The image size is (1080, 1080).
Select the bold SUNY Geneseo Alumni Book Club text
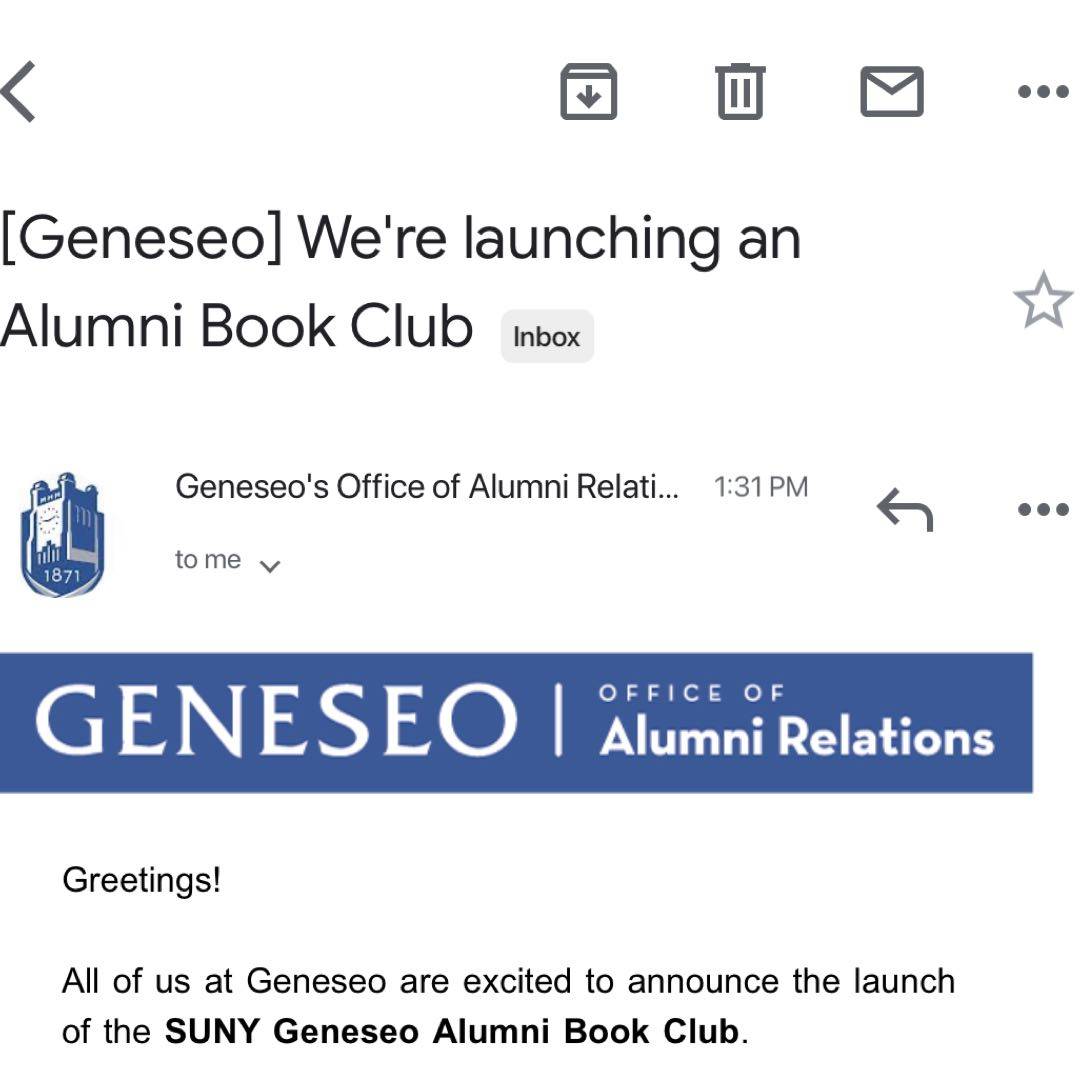pos(451,1032)
